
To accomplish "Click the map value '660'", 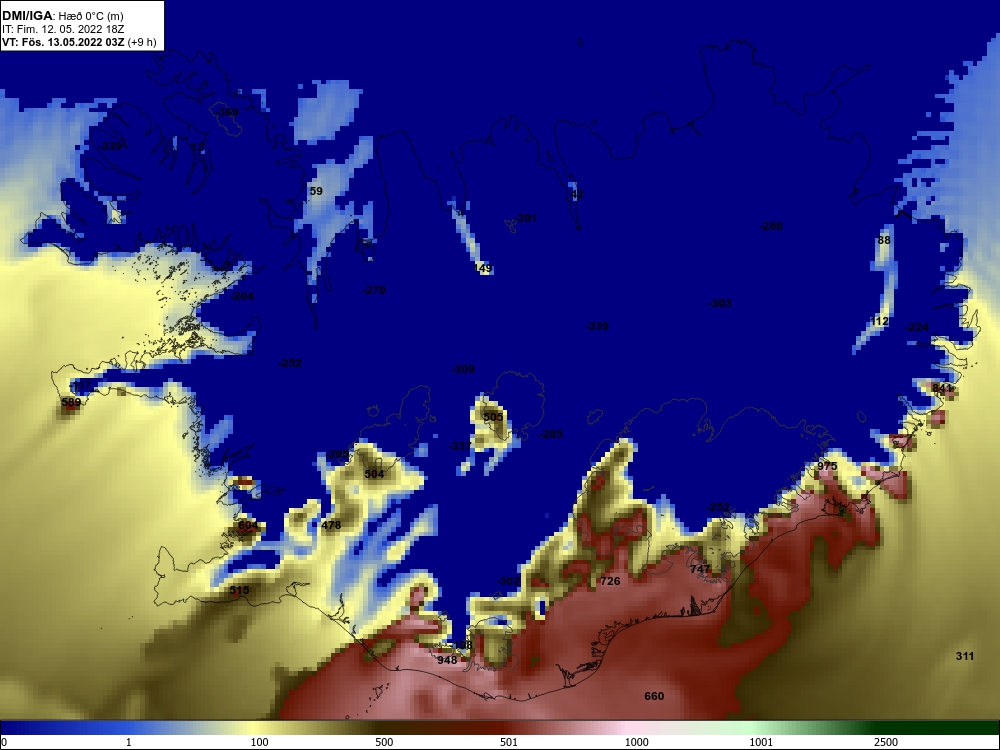I will click(x=654, y=696).
